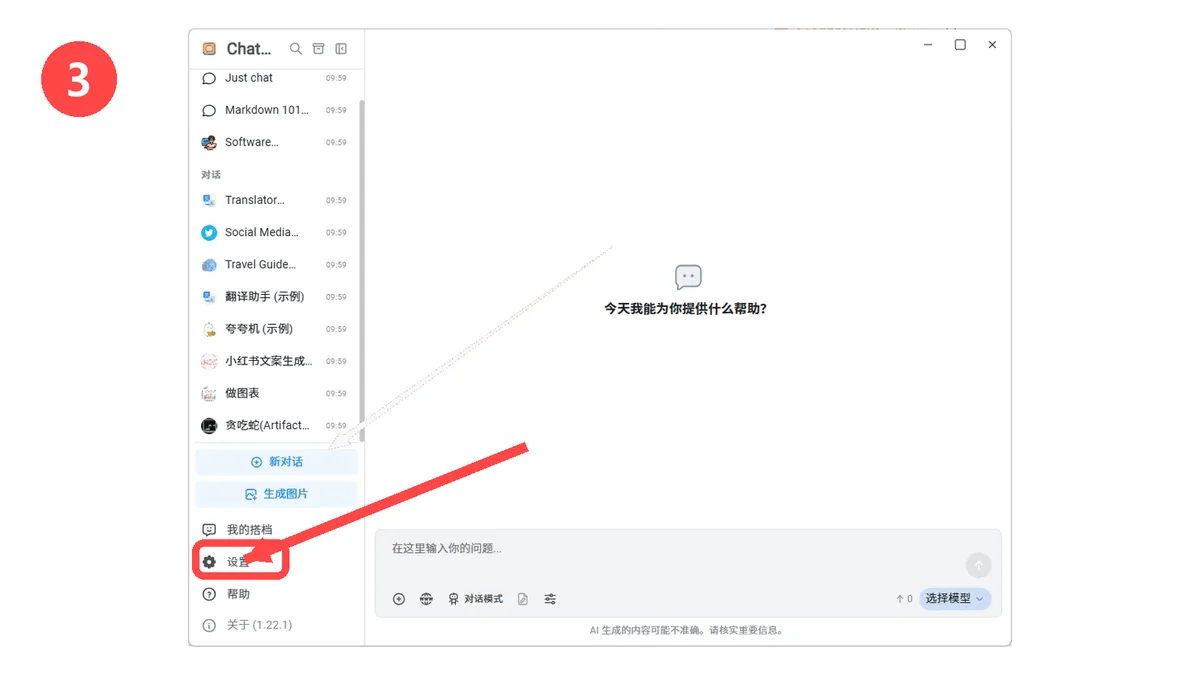Image resolution: width=1200 pixels, height=675 pixels.
Task: Click the Social Media Twitter avatar
Action: click(x=209, y=232)
